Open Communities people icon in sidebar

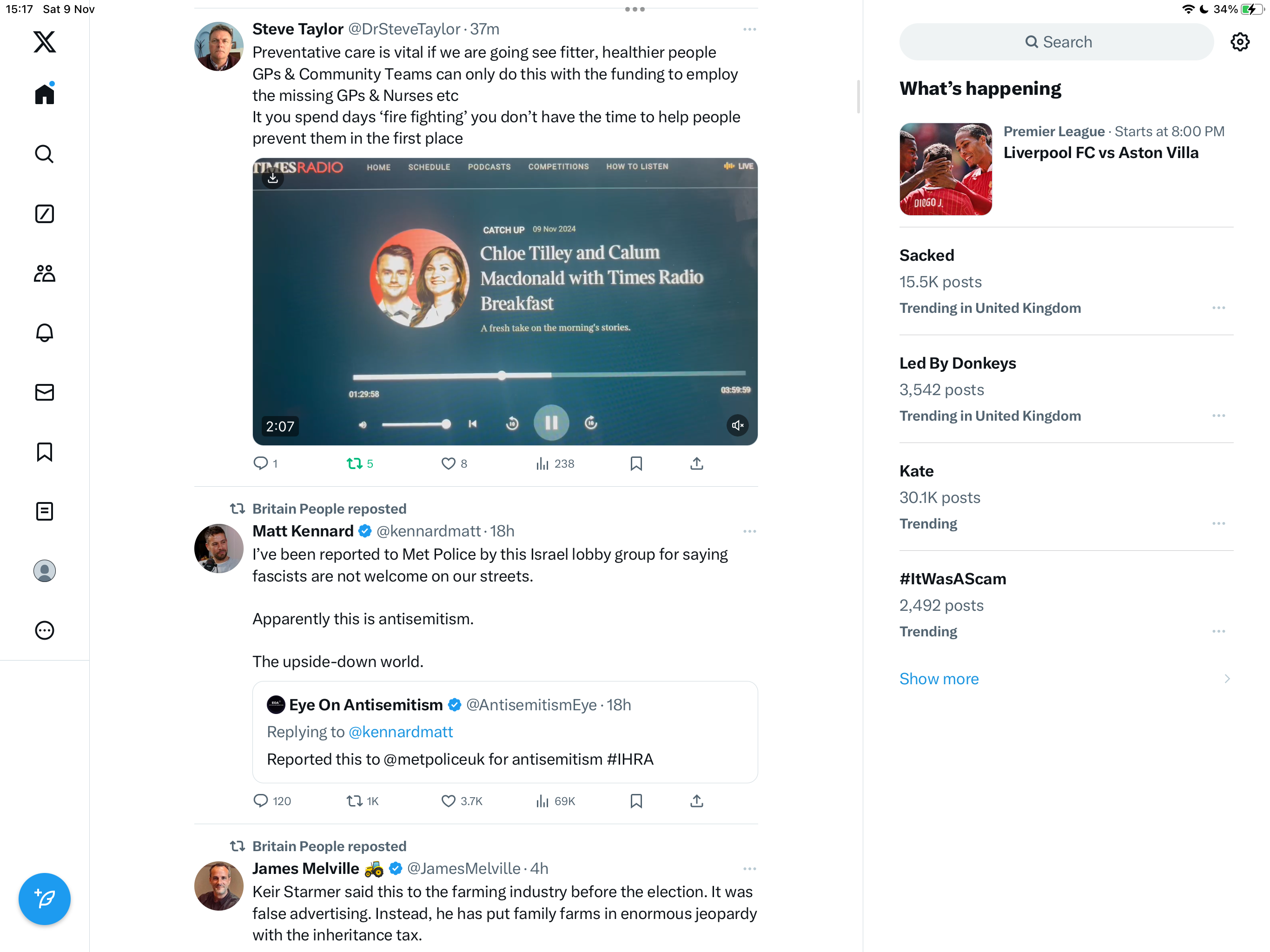tap(44, 273)
